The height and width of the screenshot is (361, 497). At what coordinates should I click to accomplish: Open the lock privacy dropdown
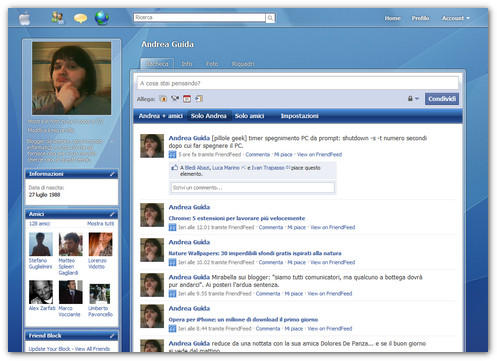(413, 99)
